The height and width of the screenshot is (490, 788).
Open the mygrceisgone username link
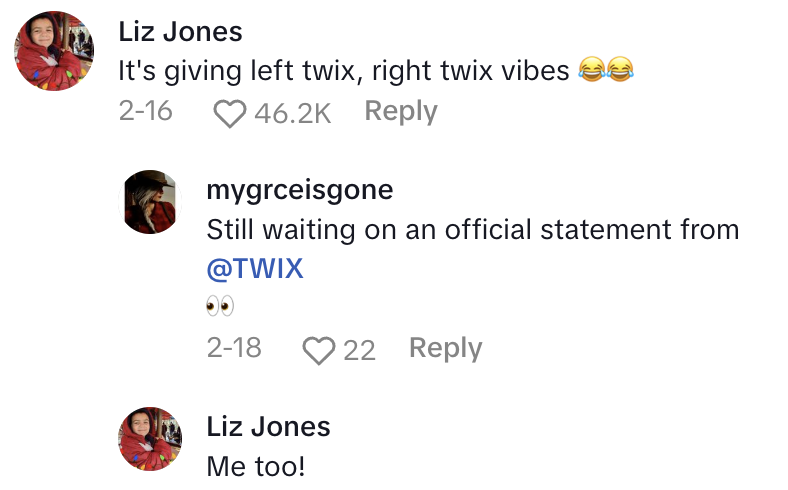(299, 190)
